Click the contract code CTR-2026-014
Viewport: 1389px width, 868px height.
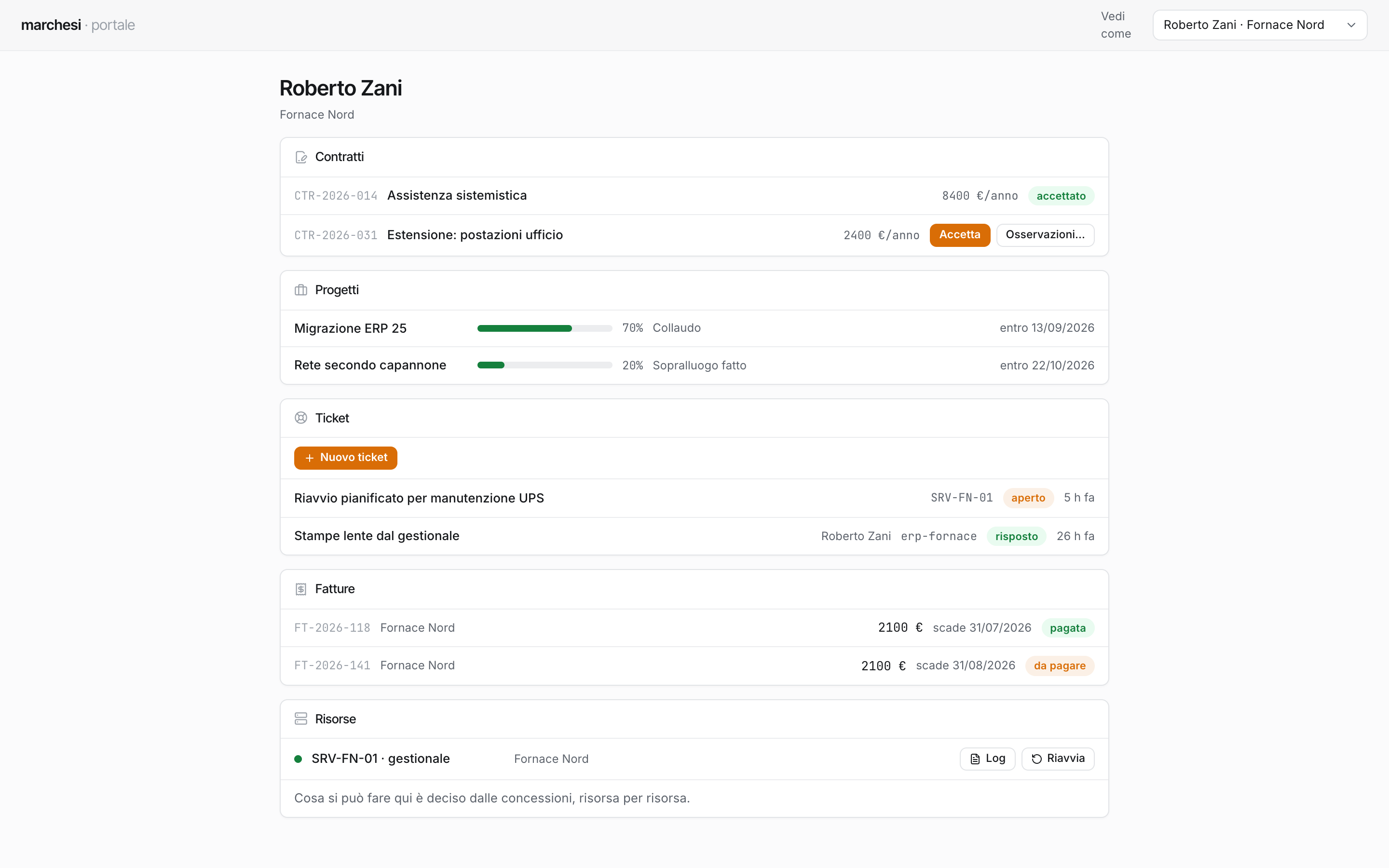point(336,196)
